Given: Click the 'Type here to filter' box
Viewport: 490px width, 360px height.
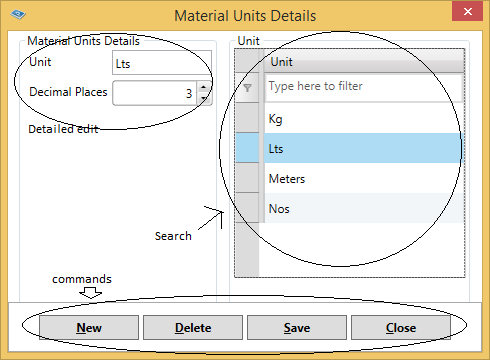Looking at the screenshot, I should 364,87.
